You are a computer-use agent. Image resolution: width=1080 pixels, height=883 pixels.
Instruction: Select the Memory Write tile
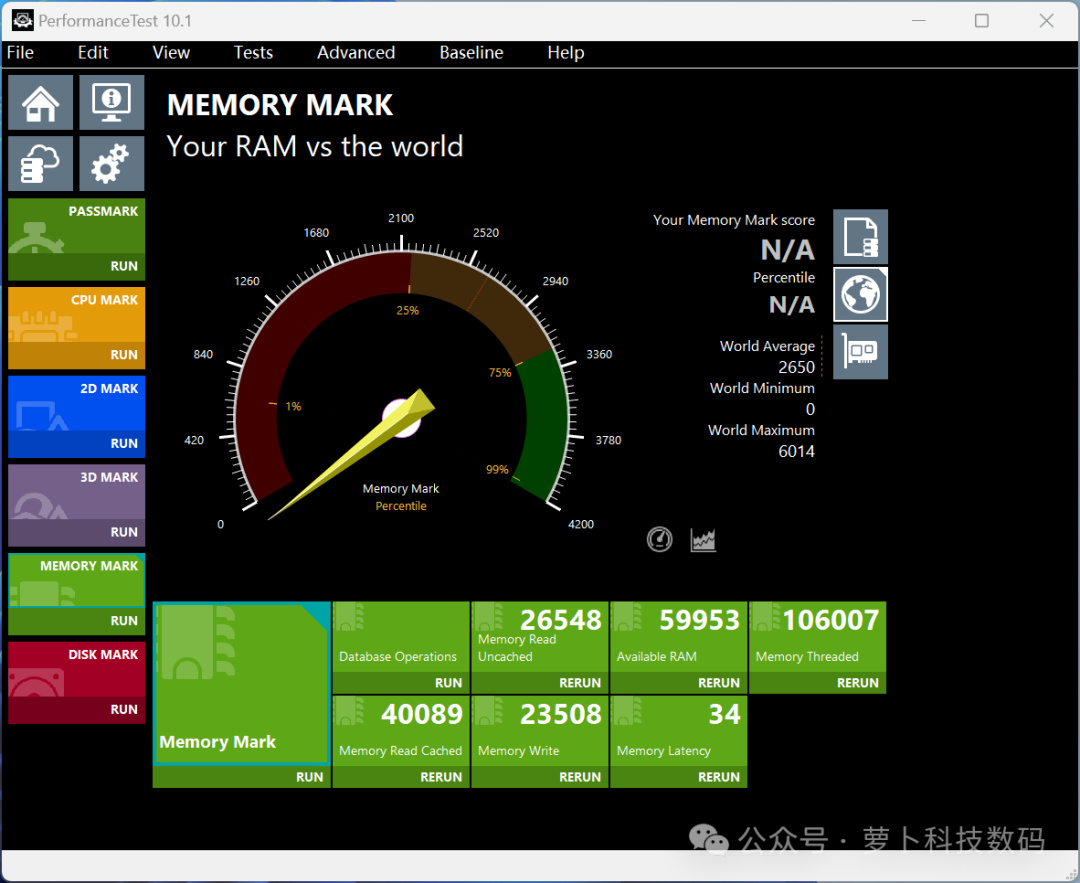540,731
